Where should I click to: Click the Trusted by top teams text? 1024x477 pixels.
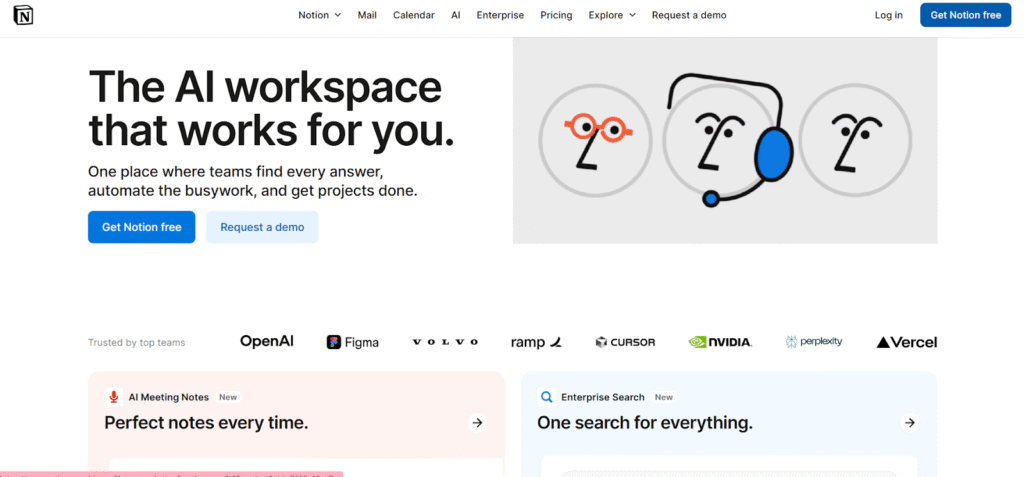click(136, 342)
